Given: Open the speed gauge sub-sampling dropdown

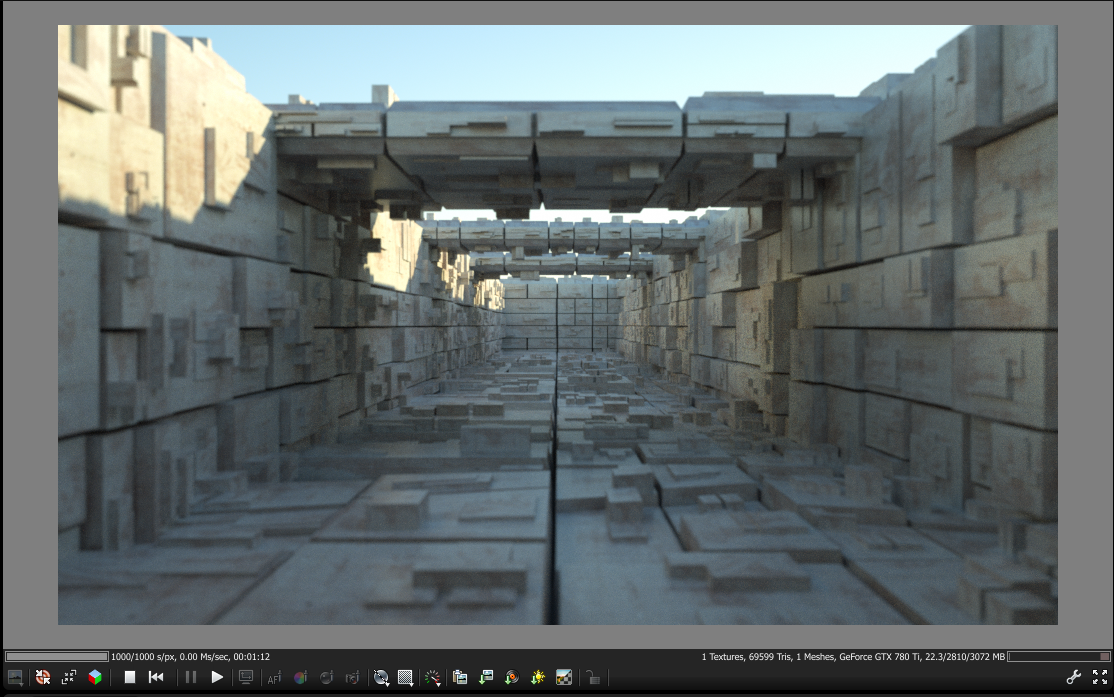Looking at the screenshot, I should point(433,678).
